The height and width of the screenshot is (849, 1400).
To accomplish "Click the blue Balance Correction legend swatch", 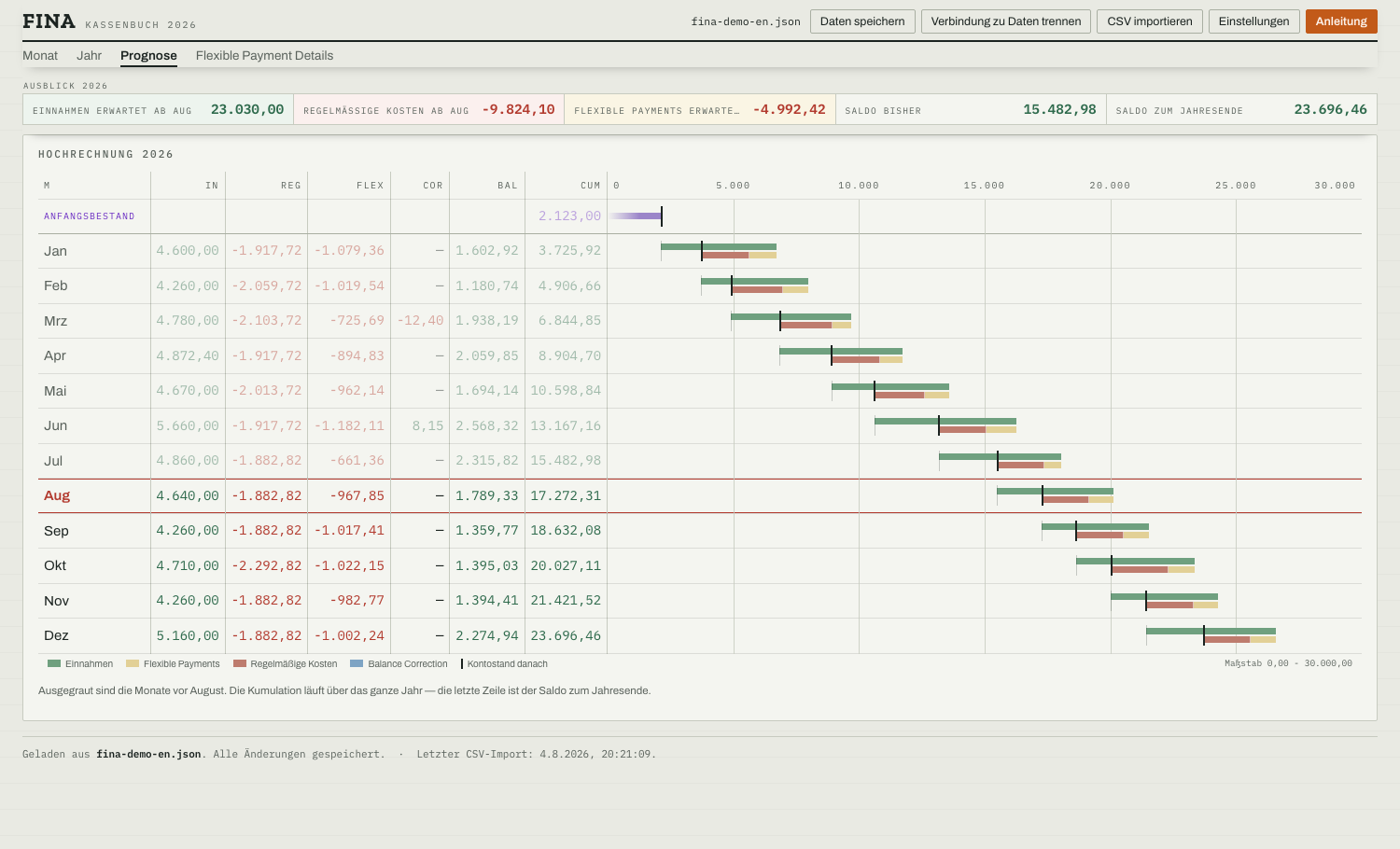I will [x=357, y=664].
